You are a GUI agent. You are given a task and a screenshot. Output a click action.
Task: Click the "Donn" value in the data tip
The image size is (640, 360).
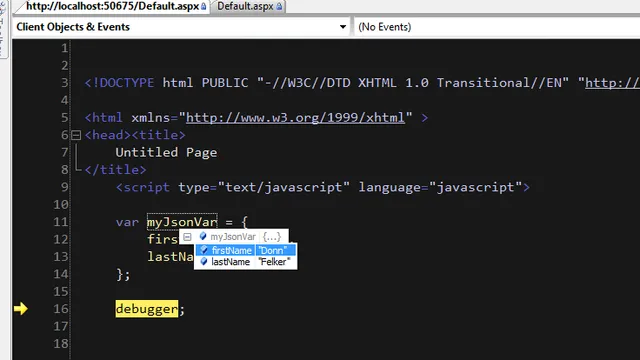[x=272, y=250]
